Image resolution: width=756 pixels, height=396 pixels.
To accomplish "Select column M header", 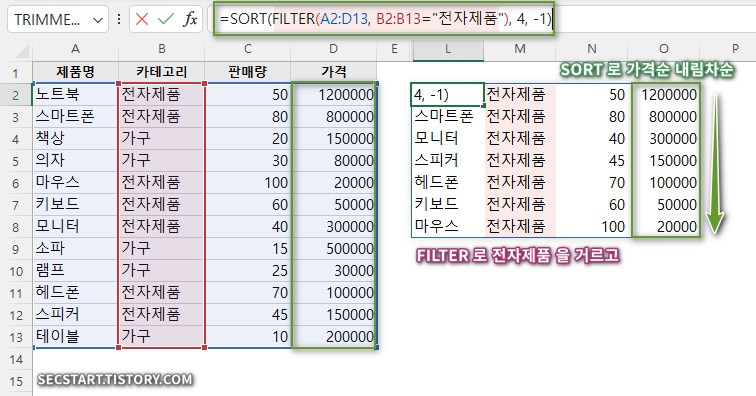I will [519, 49].
